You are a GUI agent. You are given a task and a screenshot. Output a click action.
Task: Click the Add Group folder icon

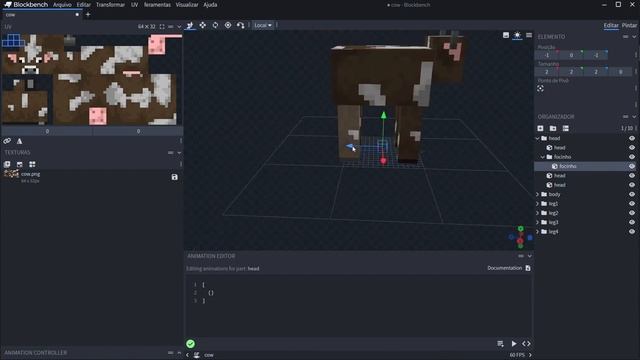pyautogui.click(x=553, y=128)
